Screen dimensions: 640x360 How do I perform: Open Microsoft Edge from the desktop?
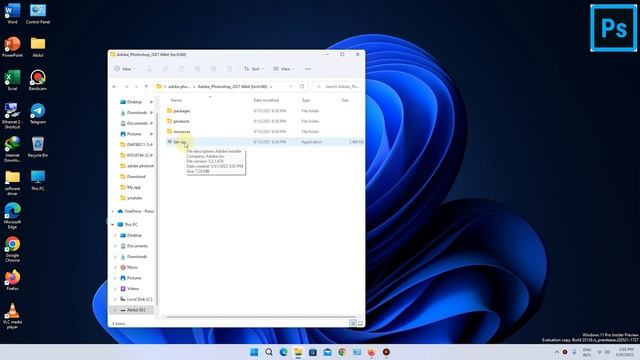[12, 216]
